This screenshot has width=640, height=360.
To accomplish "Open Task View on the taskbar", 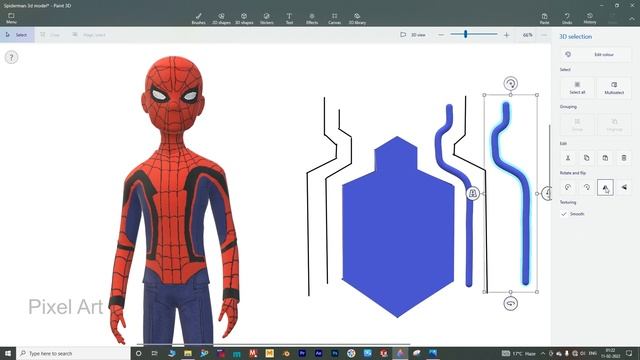I will coord(155,353).
